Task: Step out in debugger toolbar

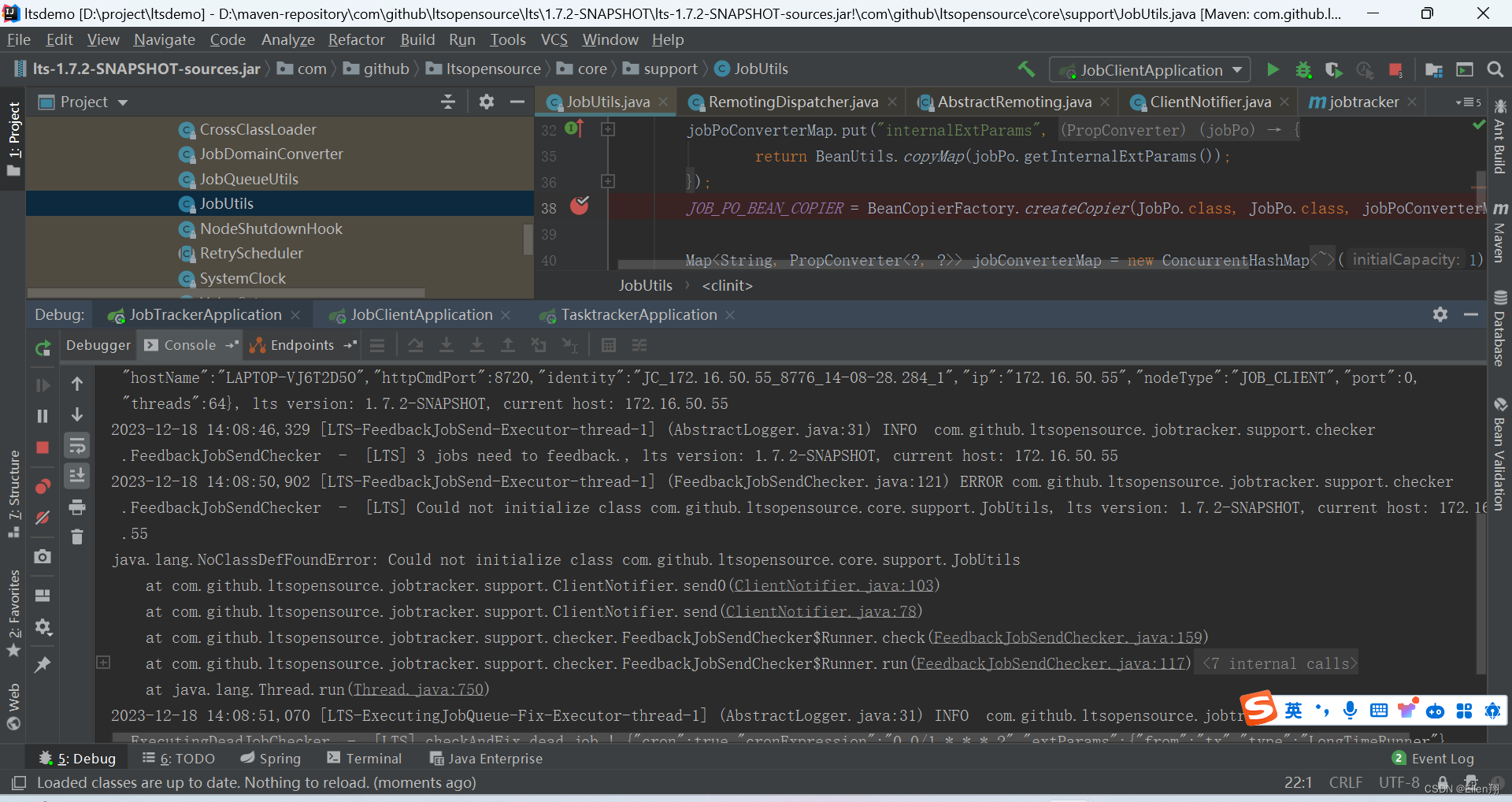Action: [x=508, y=345]
